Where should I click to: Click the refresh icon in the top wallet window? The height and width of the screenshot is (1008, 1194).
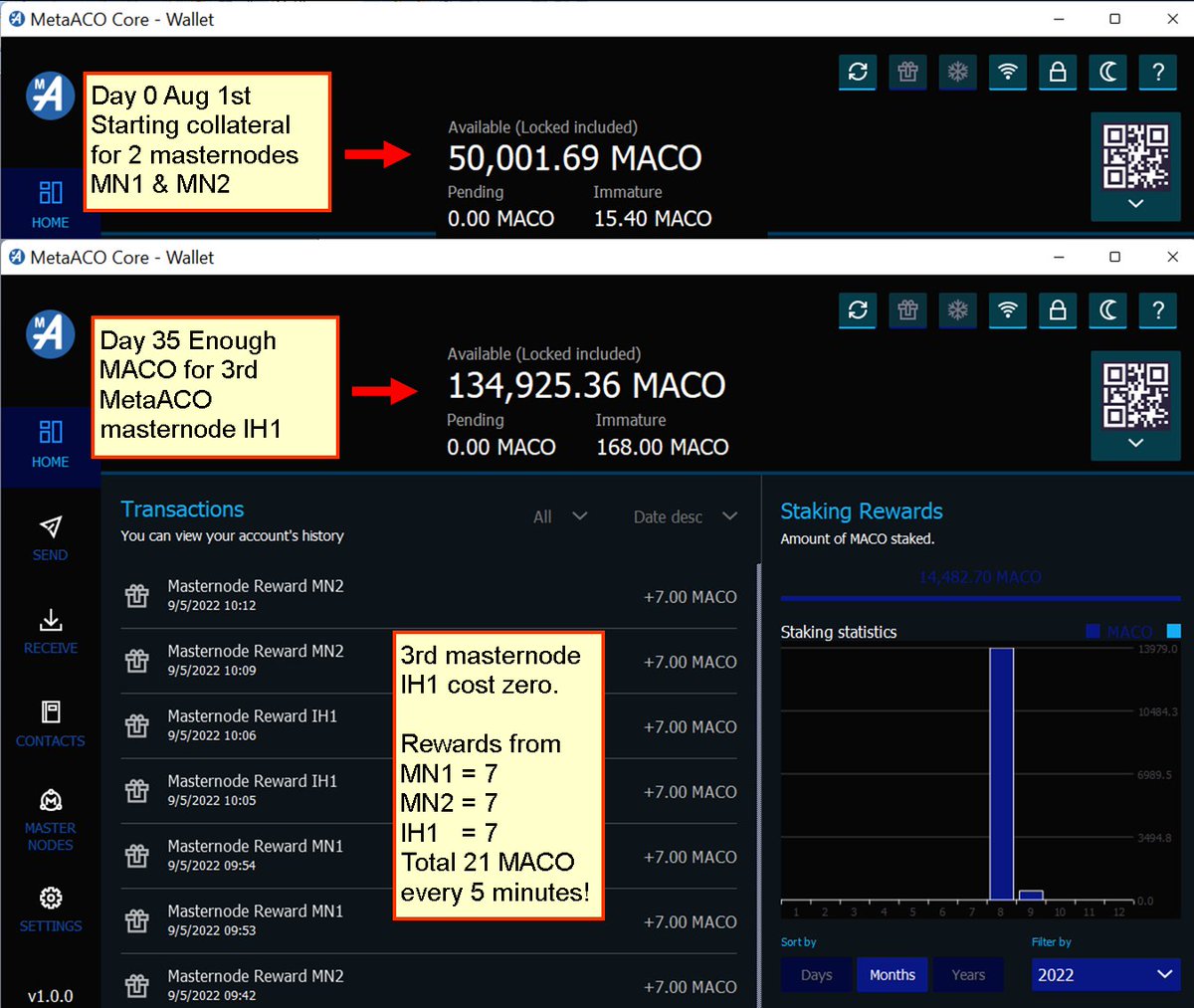(x=858, y=72)
